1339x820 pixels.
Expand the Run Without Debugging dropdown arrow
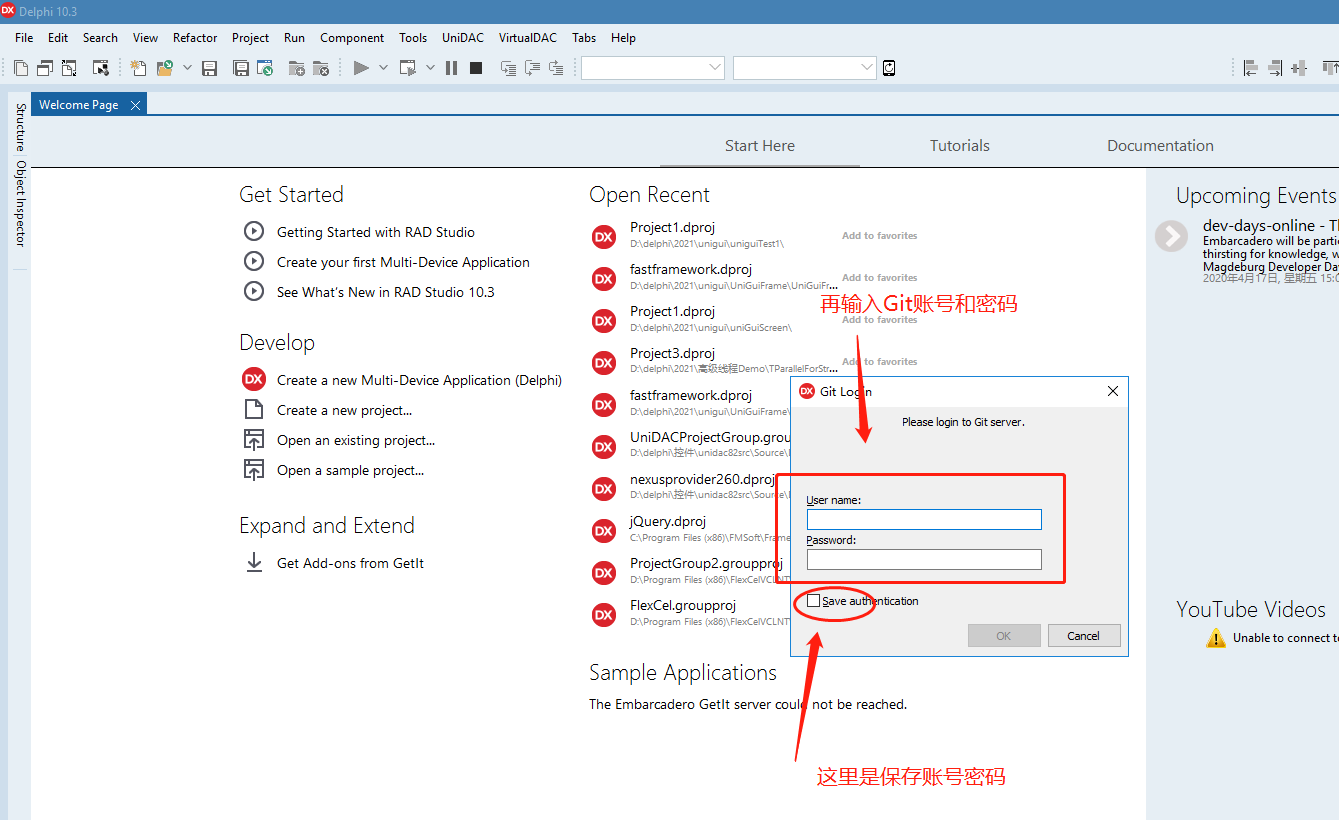tap(430, 68)
